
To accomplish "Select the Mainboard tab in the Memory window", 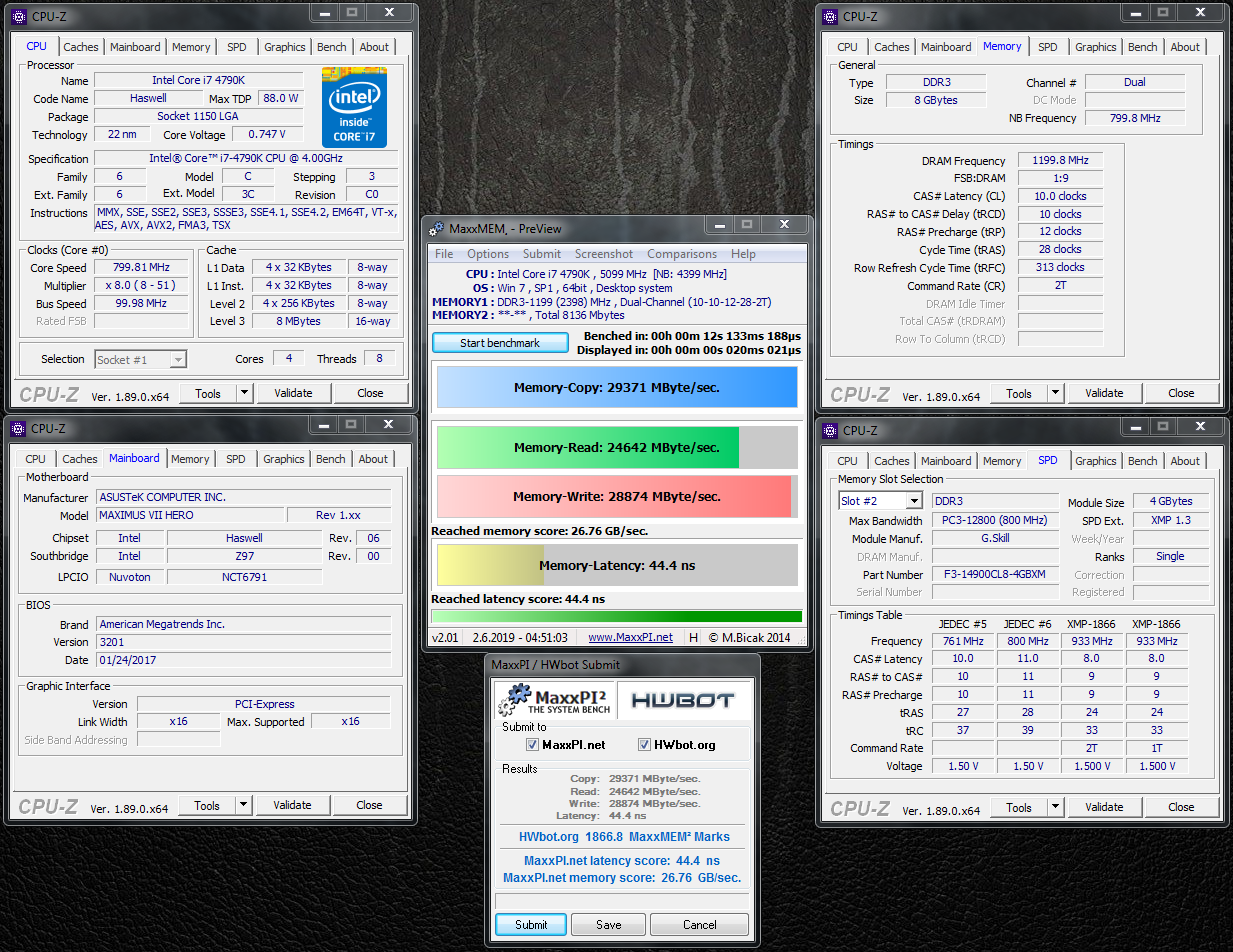I will (946, 47).
